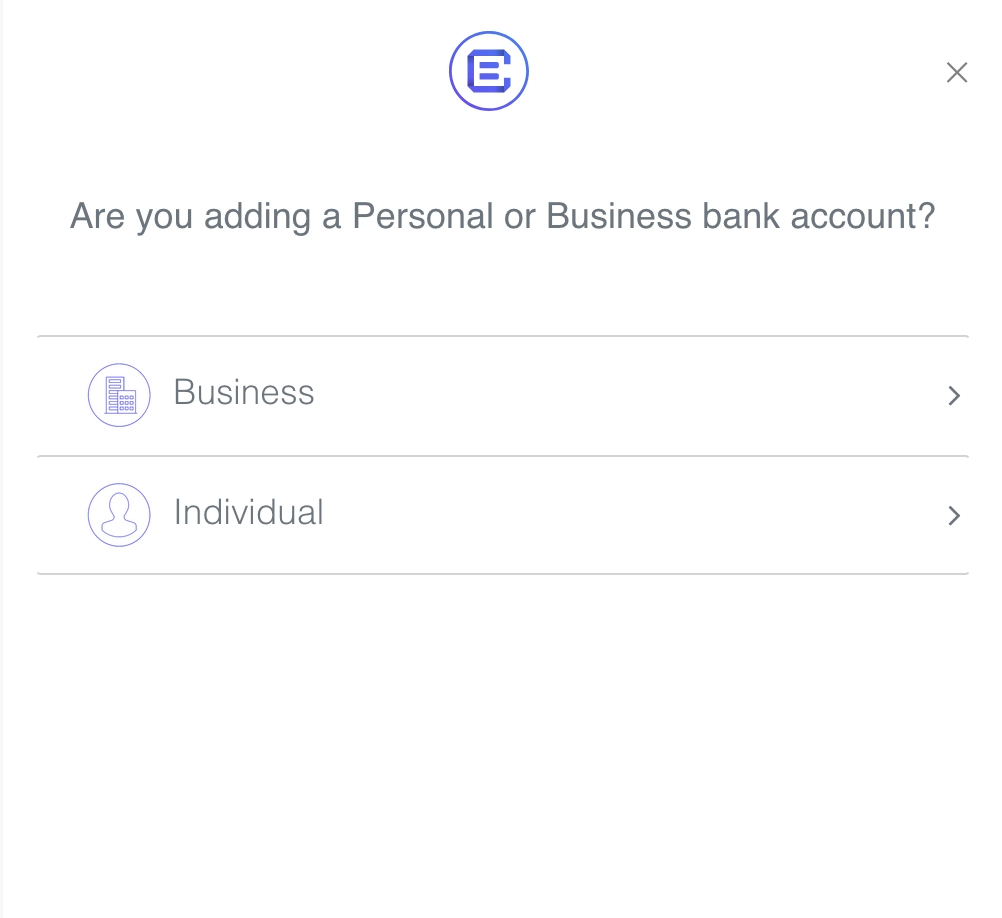Click the building icon beside Business
This screenshot has width=1002, height=918.
[119, 395]
